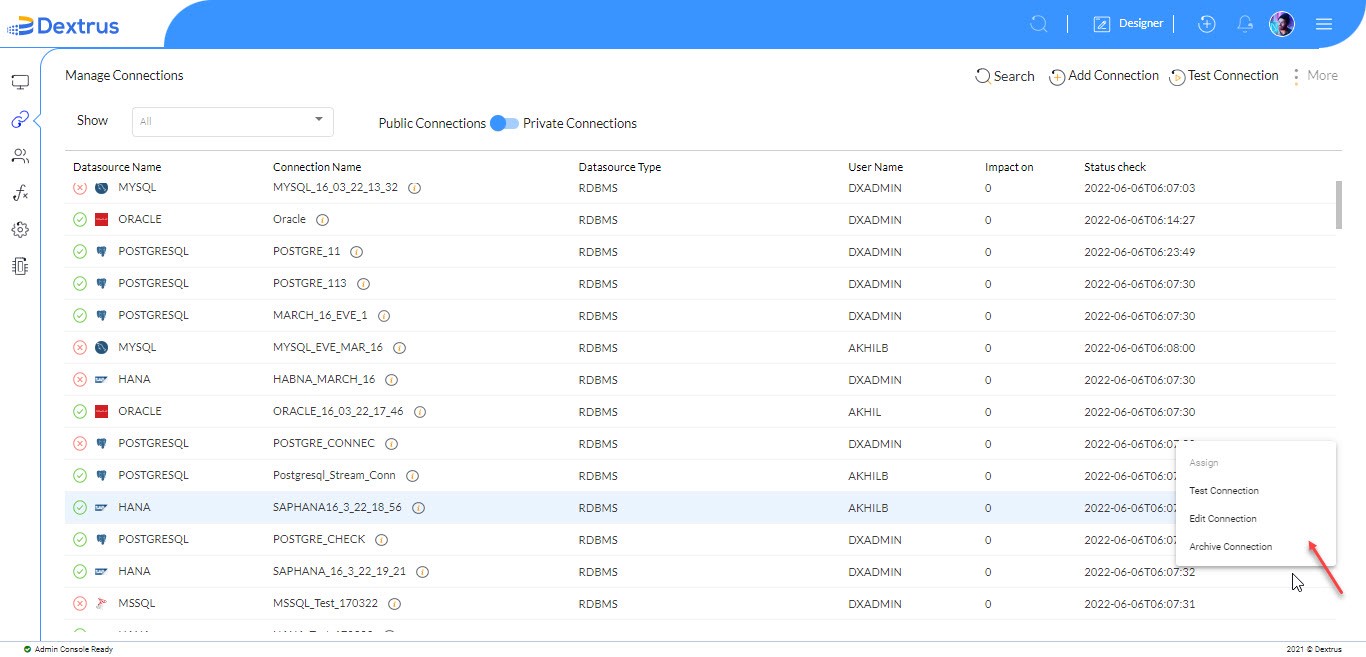
Task: Open info icon for Postgresql_Stream_Conn
Action: point(412,476)
